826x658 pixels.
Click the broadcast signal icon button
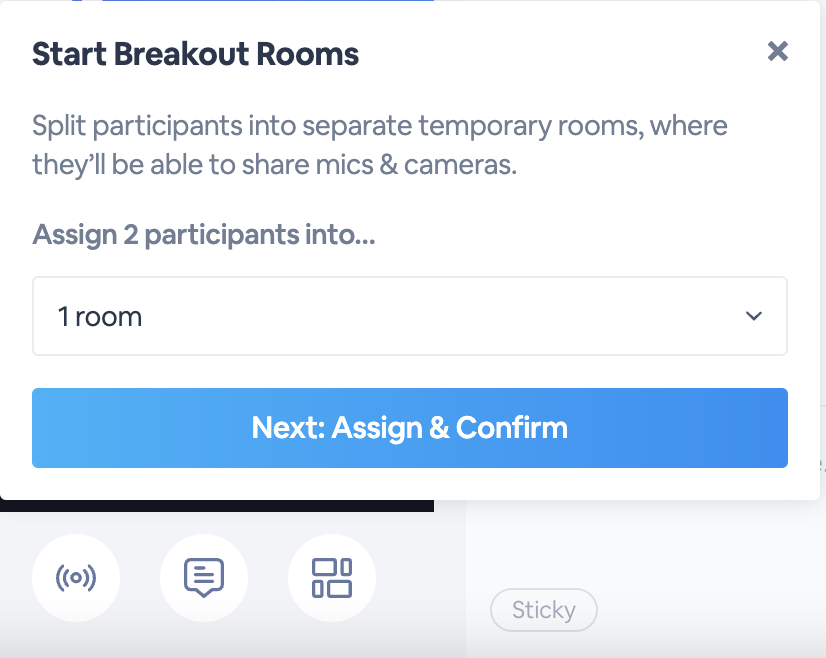(76, 578)
